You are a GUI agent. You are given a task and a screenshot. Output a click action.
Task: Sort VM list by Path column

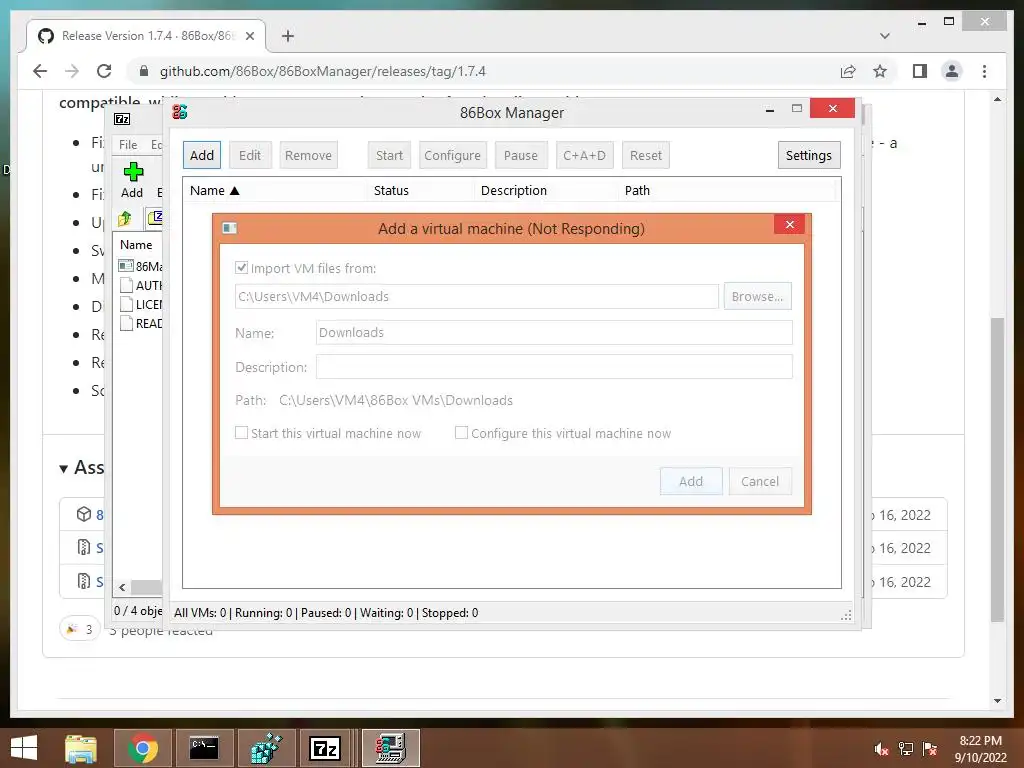[726, 191]
